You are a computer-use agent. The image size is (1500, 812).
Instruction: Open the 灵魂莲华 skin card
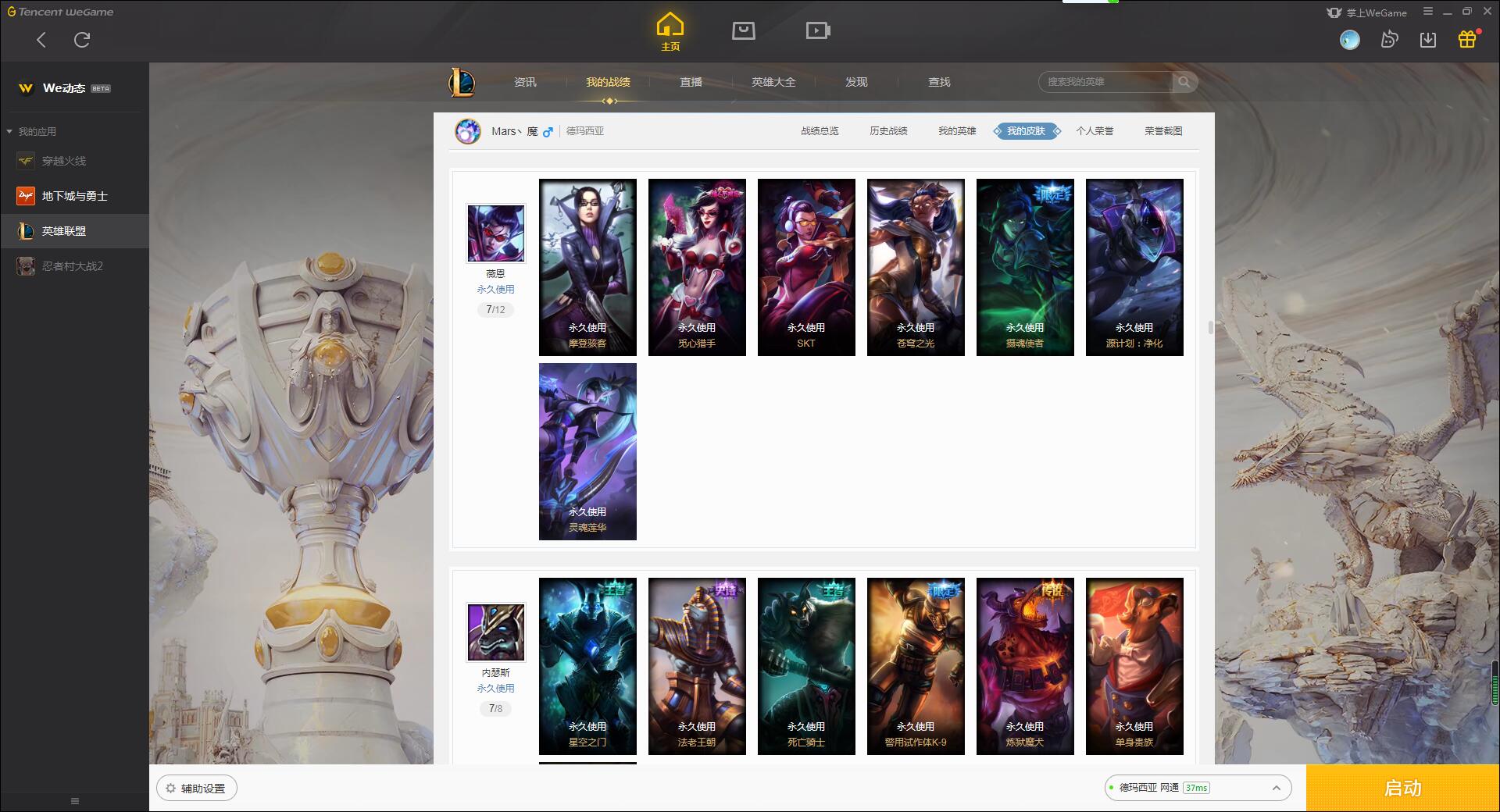(587, 451)
